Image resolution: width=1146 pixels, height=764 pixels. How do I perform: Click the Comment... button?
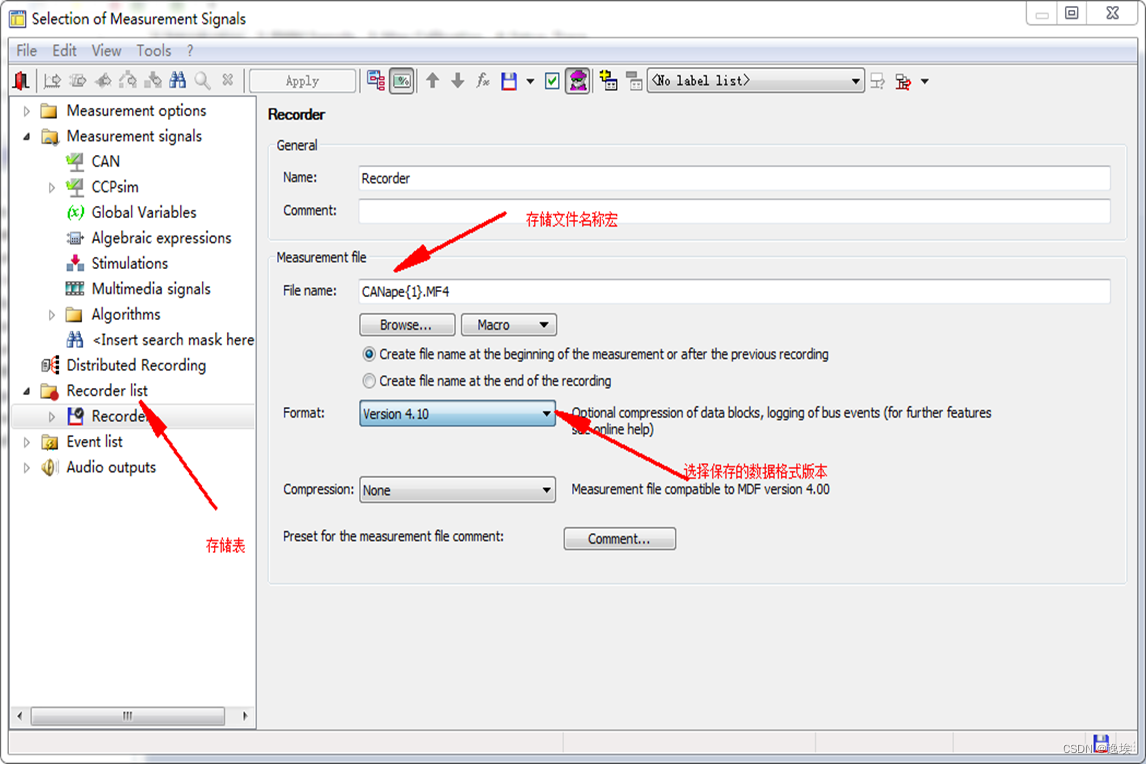[x=619, y=539]
